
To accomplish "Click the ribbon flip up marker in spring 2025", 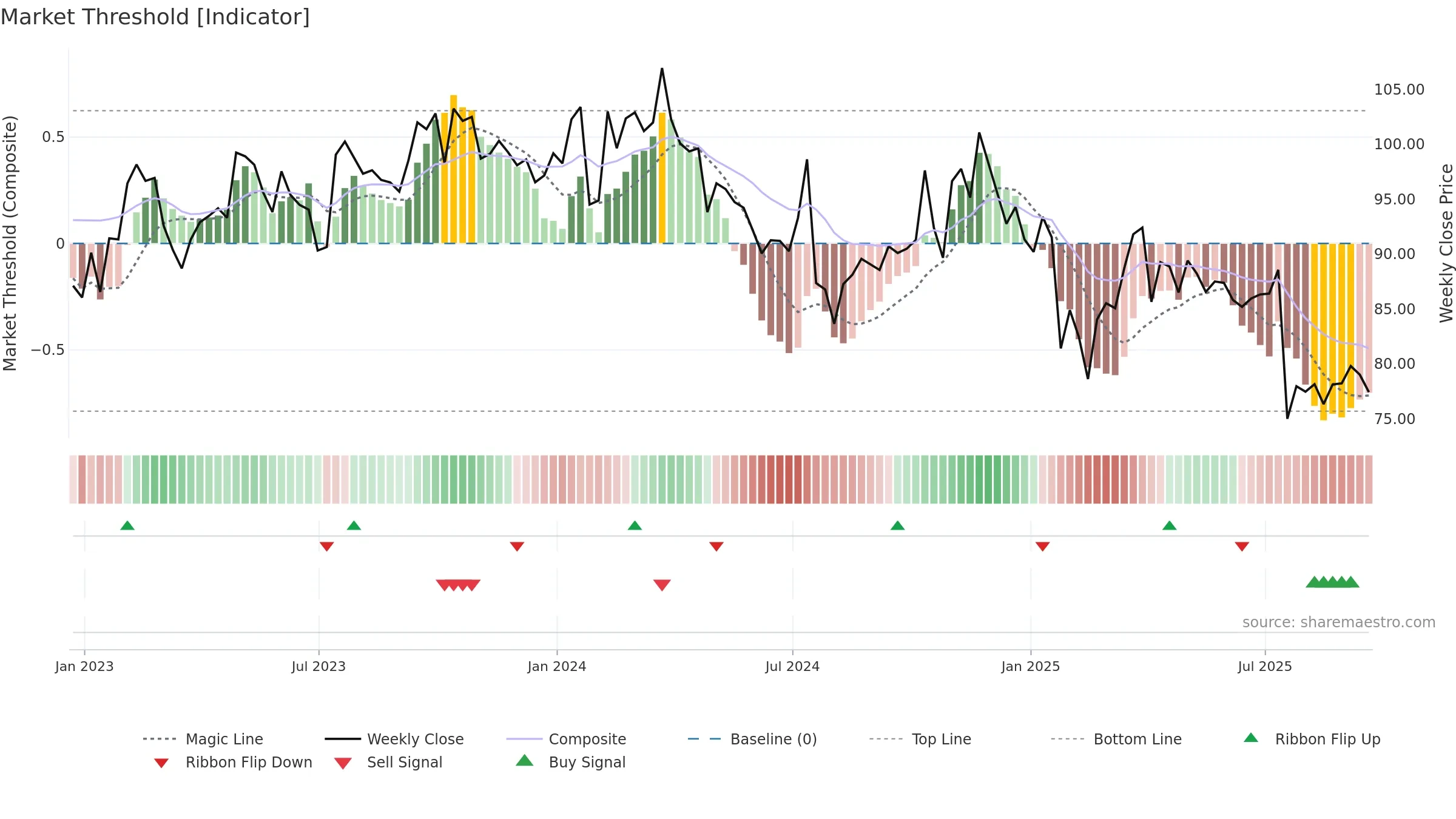I will pos(1170,525).
